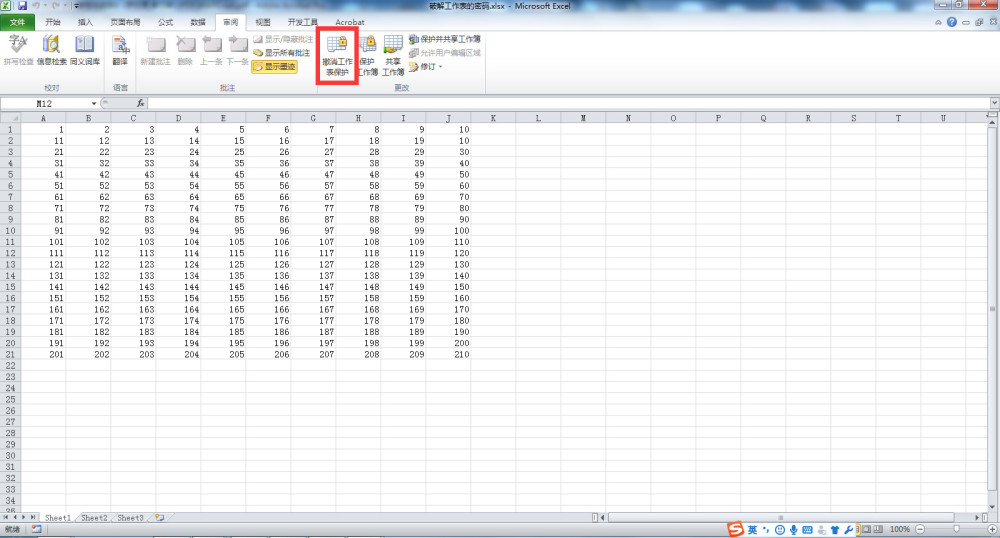Image resolution: width=1000 pixels, height=538 pixels.
Task: Switch to the View (视图) tab
Action: point(263,22)
